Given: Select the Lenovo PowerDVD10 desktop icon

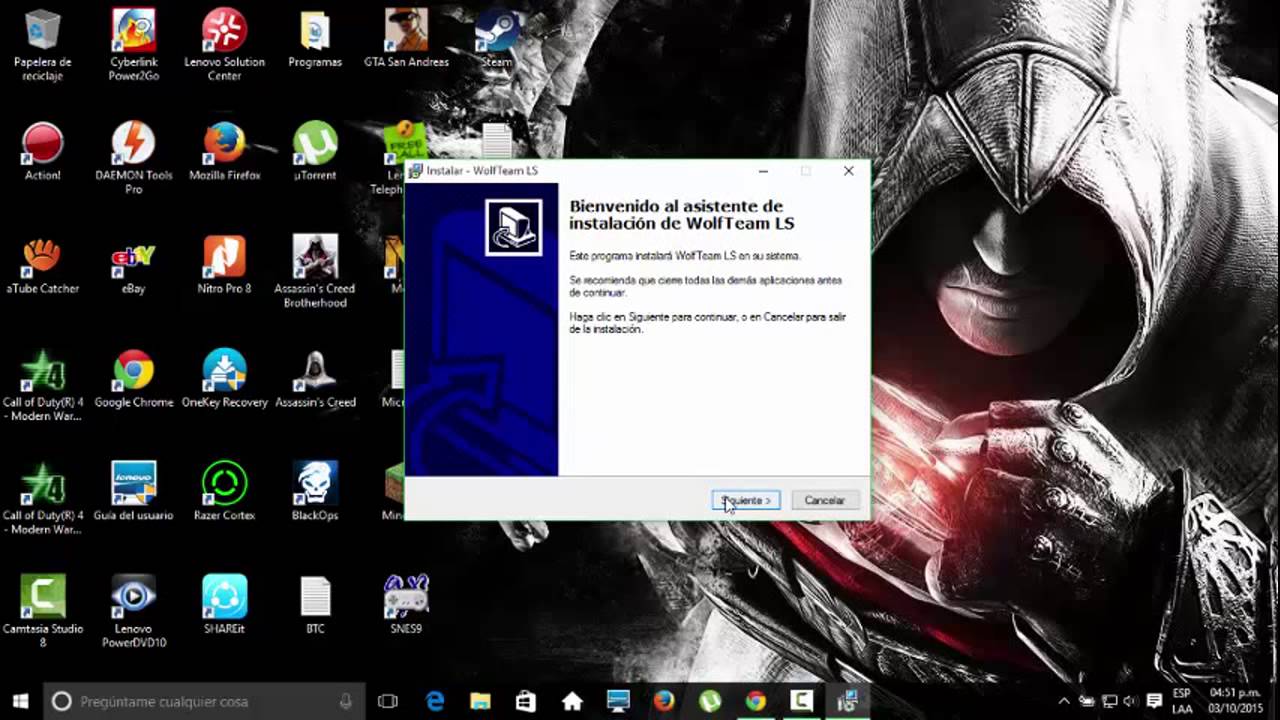Looking at the screenshot, I should (133, 612).
